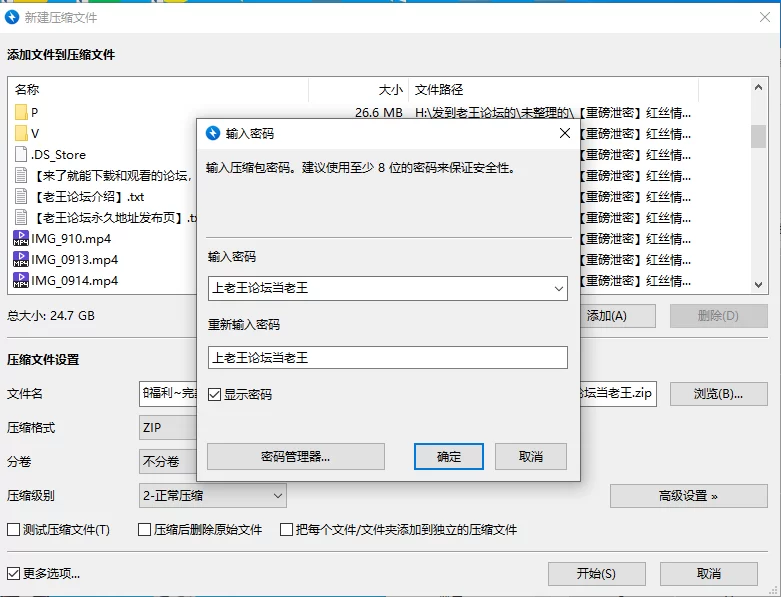This screenshot has height=597, width=781.
Task: Select the .DS_Store file name
Action: [x=58, y=155]
